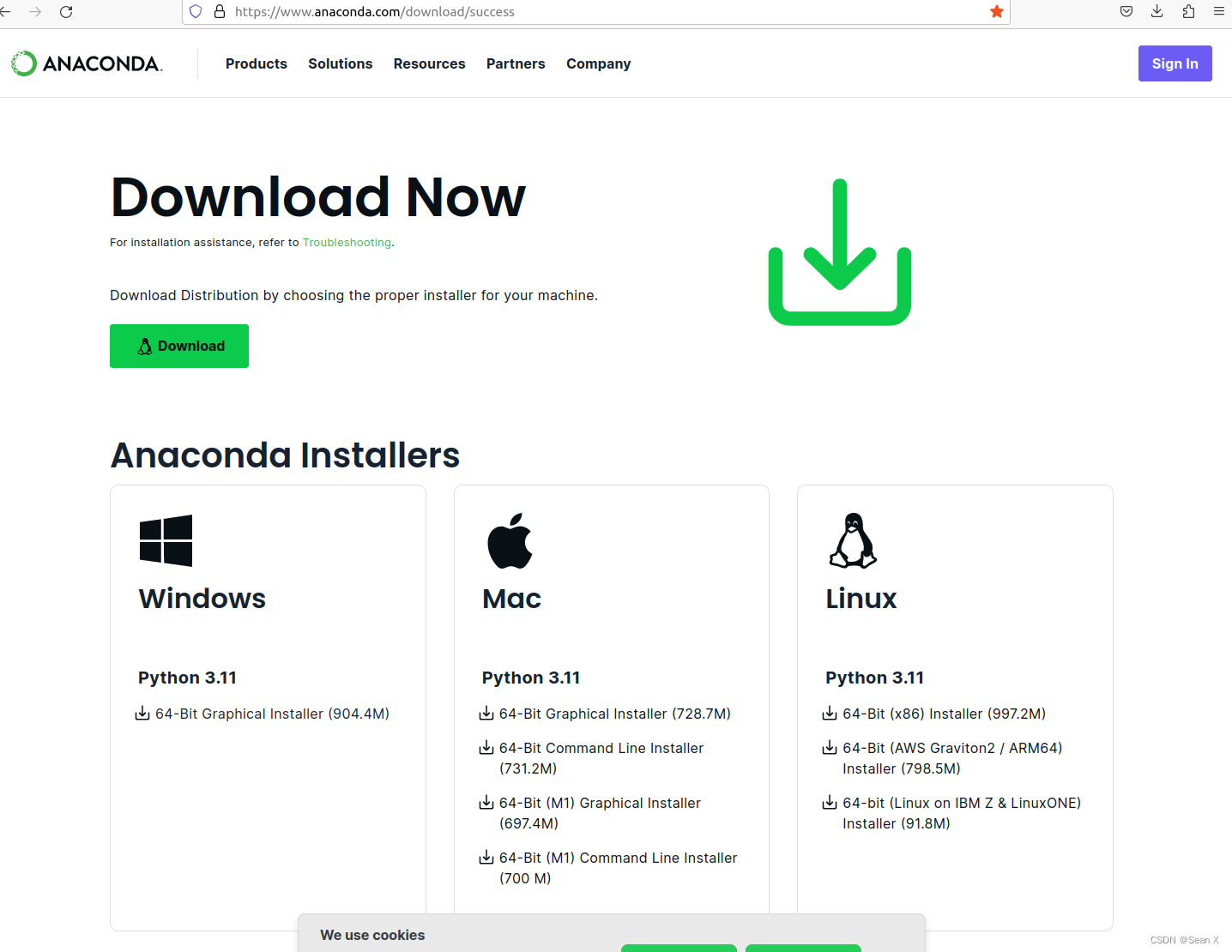Click the padlock site security icon
Image resolution: width=1232 pixels, height=952 pixels.
click(219, 11)
